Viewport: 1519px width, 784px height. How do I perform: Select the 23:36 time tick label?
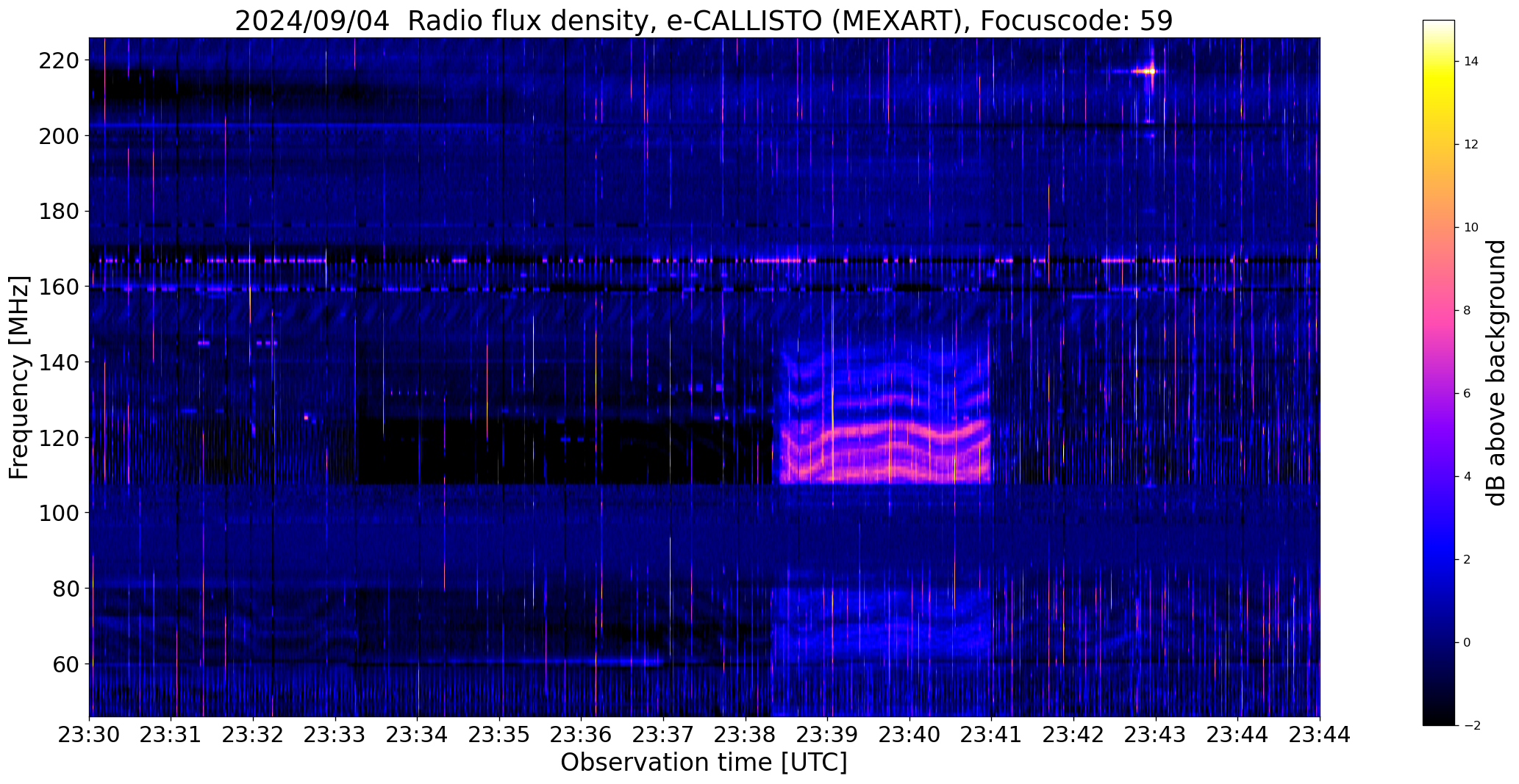[x=582, y=735]
